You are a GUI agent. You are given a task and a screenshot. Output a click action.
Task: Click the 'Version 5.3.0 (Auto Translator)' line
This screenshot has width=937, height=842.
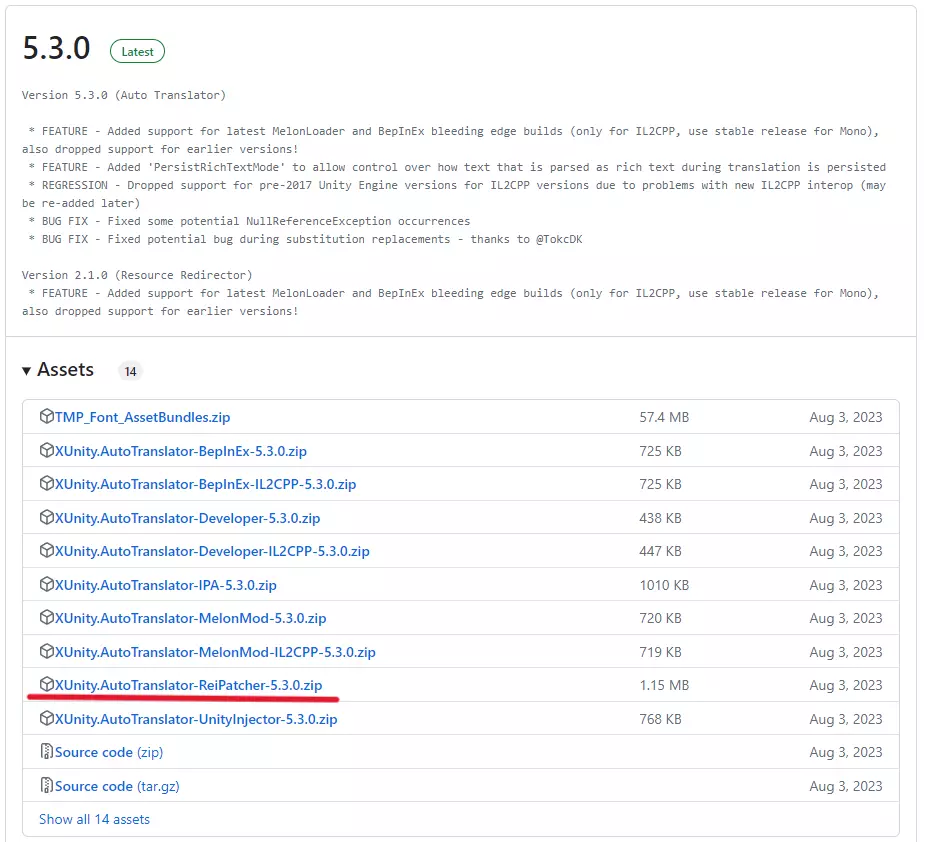coord(124,95)
